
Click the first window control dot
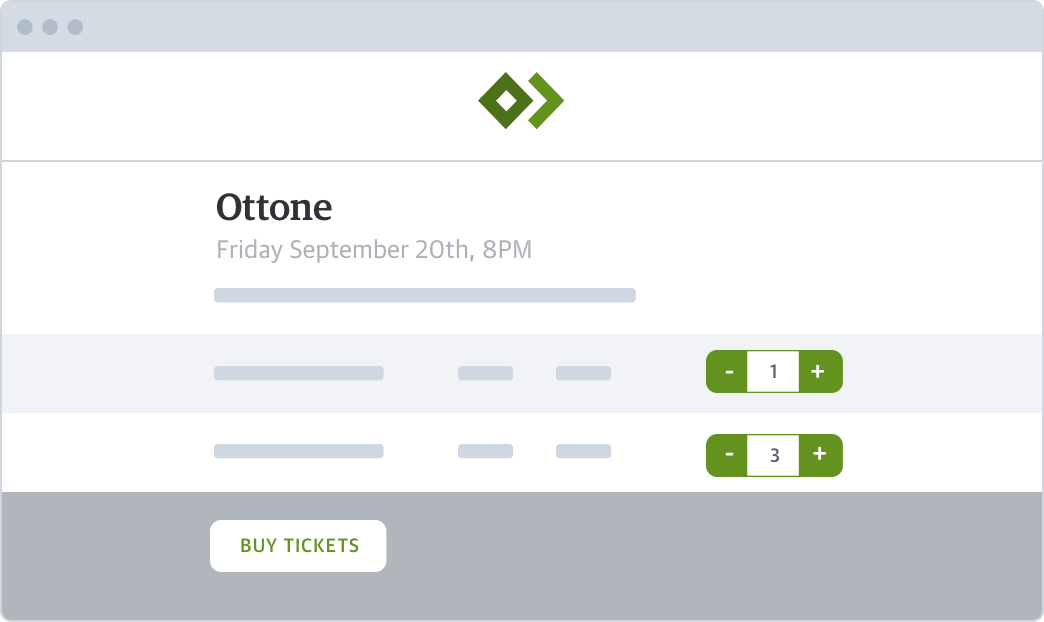coord(25,27)
